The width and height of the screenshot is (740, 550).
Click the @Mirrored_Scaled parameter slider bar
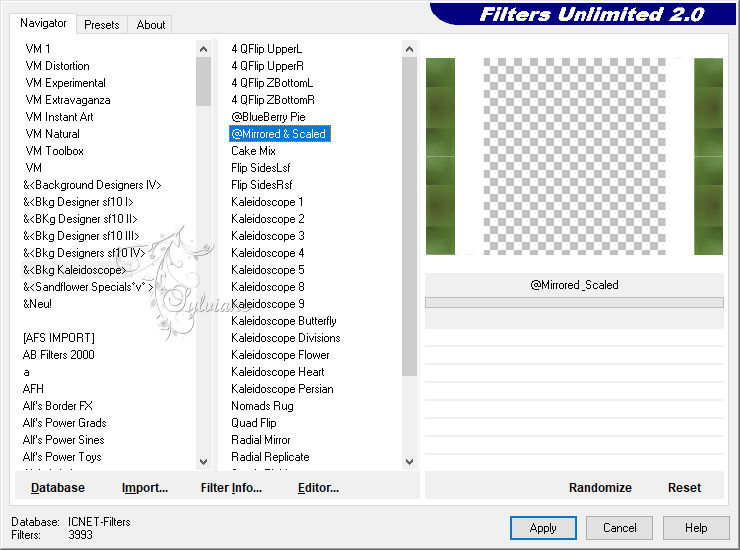click(574, 303)
